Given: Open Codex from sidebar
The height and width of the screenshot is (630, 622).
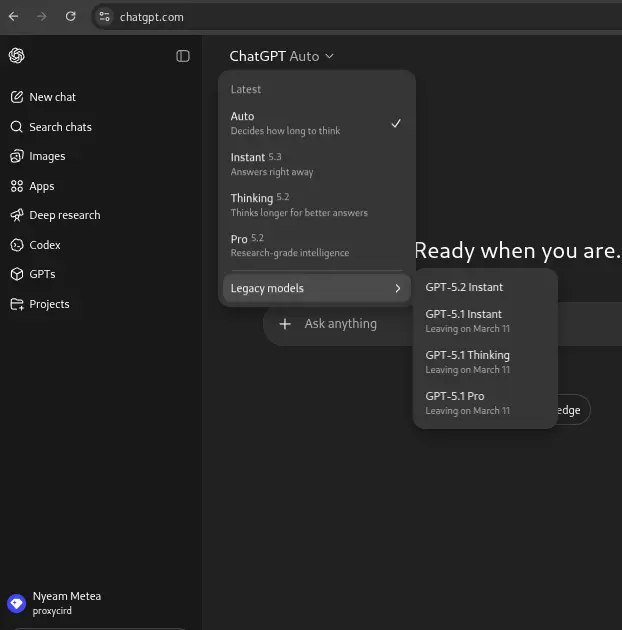Looking at the screenshot, I should 35,245.
